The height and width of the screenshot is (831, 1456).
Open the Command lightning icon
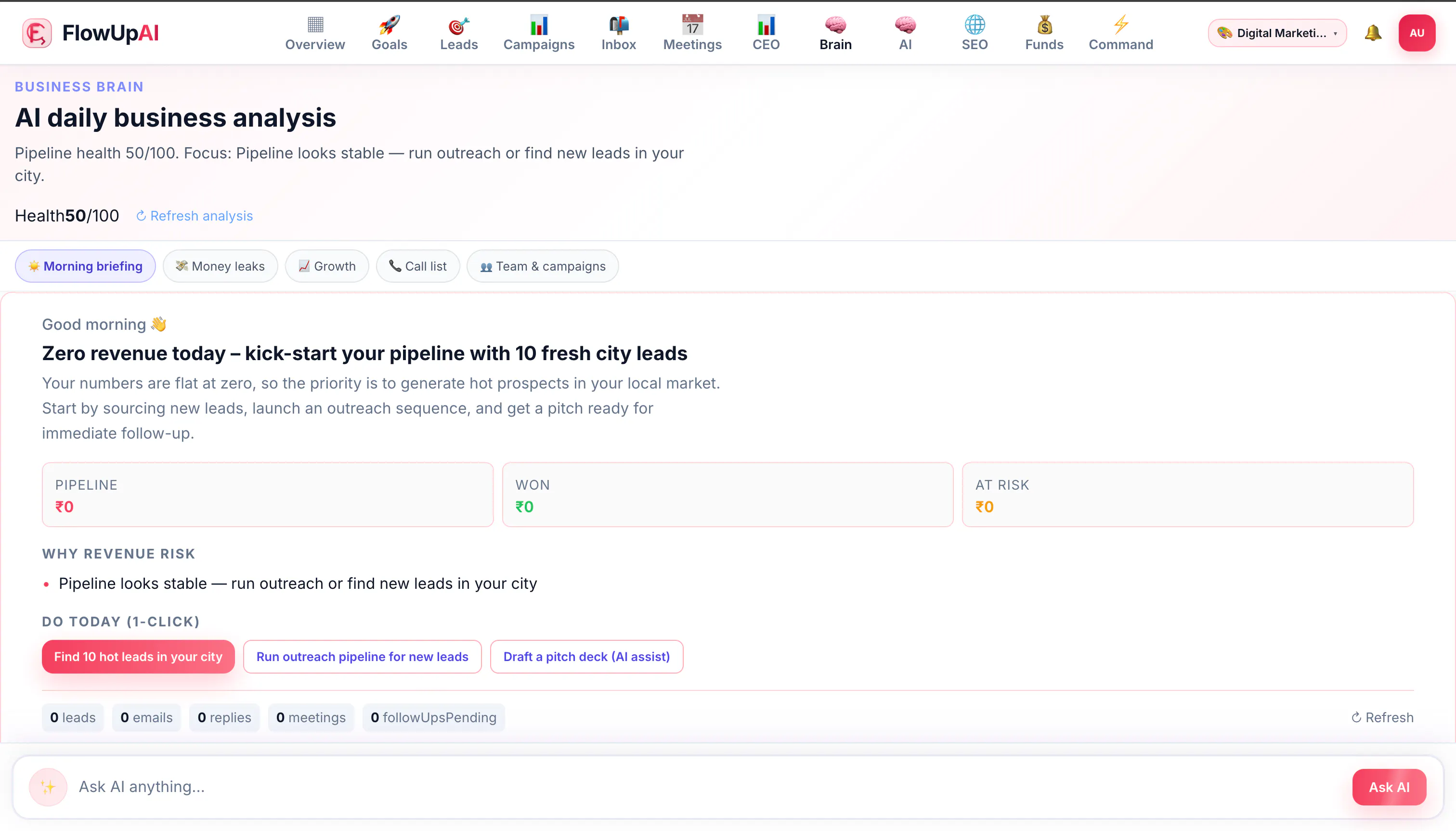point(1121,25)
